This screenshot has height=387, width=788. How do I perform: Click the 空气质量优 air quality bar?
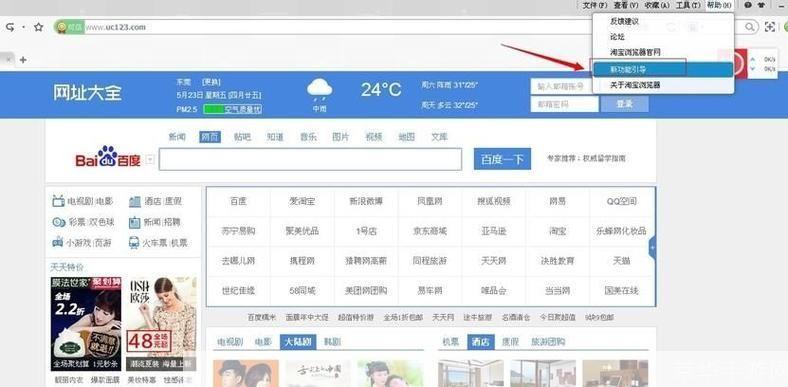[233, 109]
